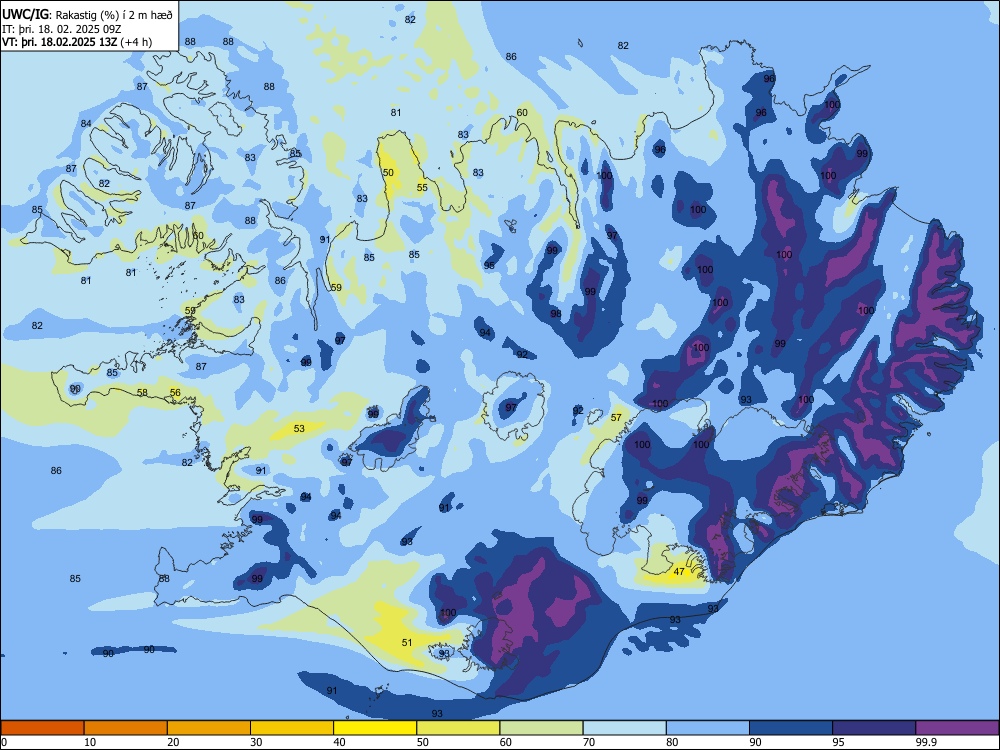Click the legend scale label '0'

click(x=3, y=742)
